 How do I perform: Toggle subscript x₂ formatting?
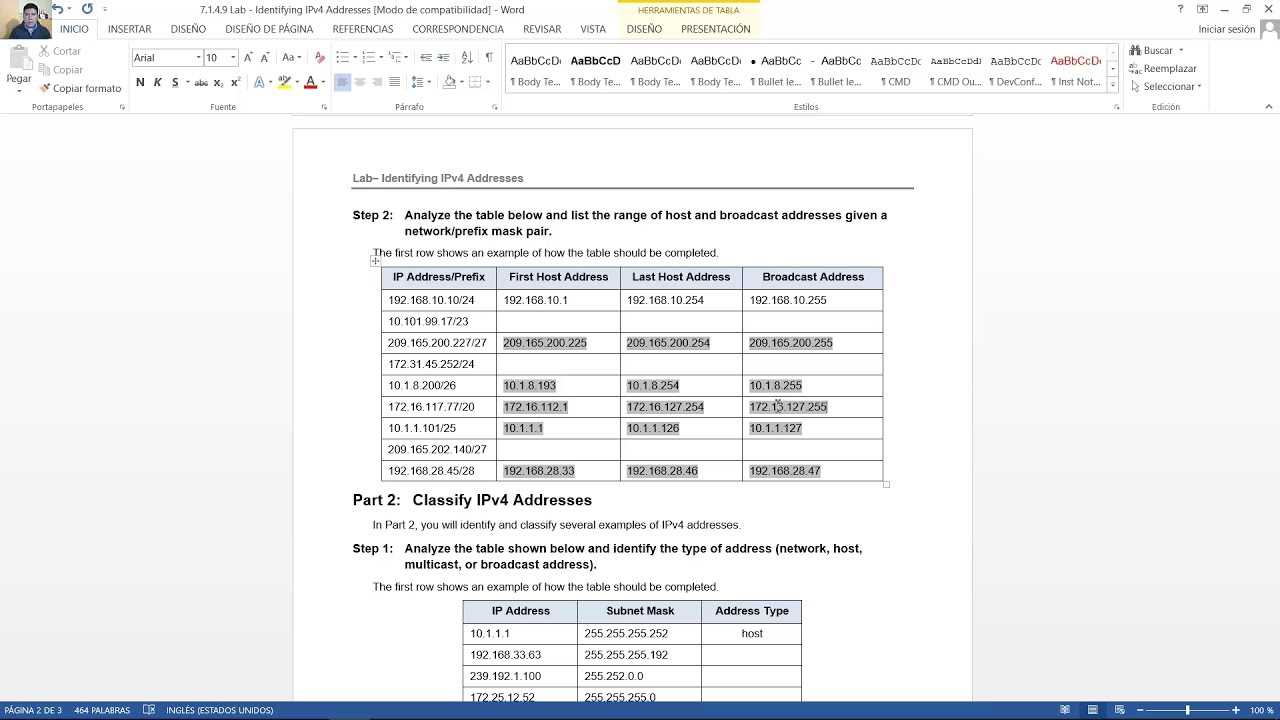(x=219, y=82)
